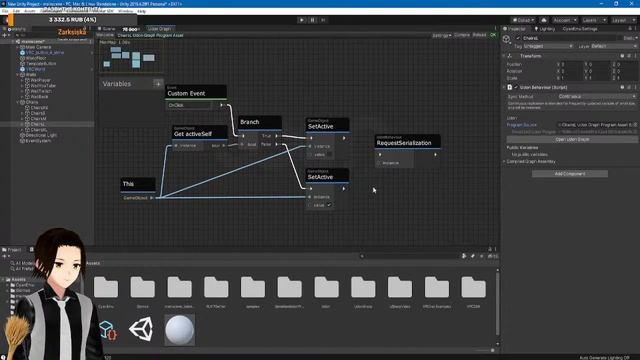Open the Transform component help icon
640x360 pixels.
622,56
